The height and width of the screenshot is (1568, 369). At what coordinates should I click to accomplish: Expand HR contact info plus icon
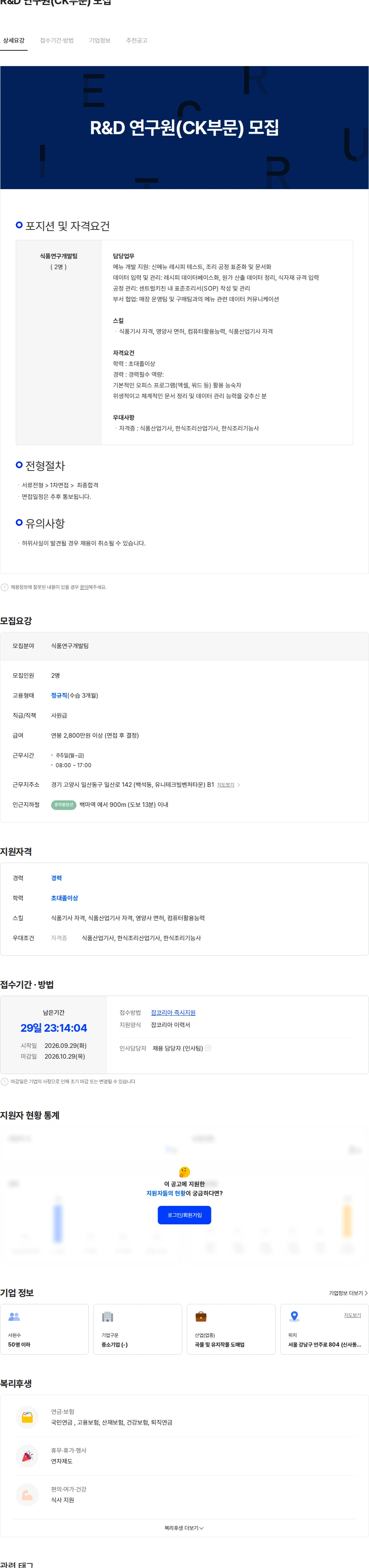pyautogui.click(x=208, y=1048)
